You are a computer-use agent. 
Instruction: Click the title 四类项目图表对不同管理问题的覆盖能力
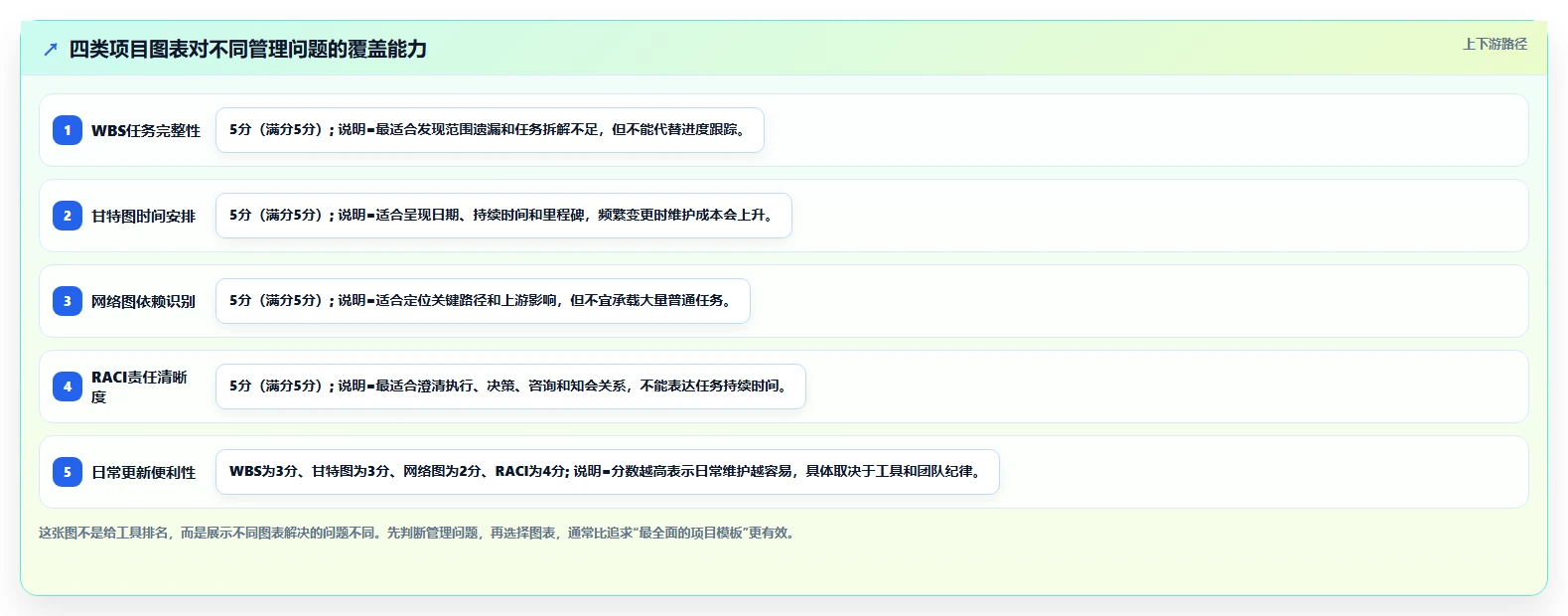[248, 49]
